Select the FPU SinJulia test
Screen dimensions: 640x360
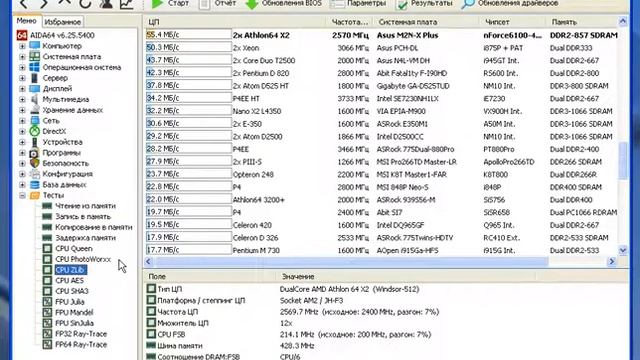tap(74, 323)
